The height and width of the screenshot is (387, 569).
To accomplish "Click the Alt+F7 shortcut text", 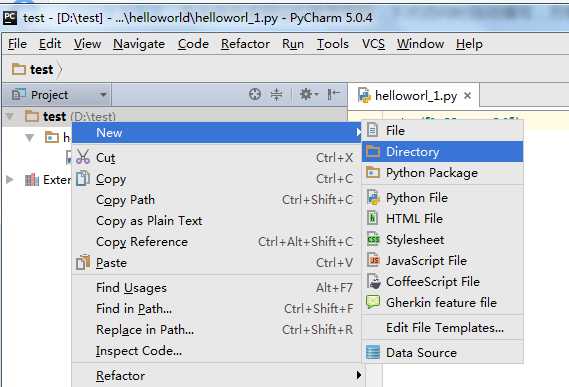I will pyautogui.click(x=334, y=288).
